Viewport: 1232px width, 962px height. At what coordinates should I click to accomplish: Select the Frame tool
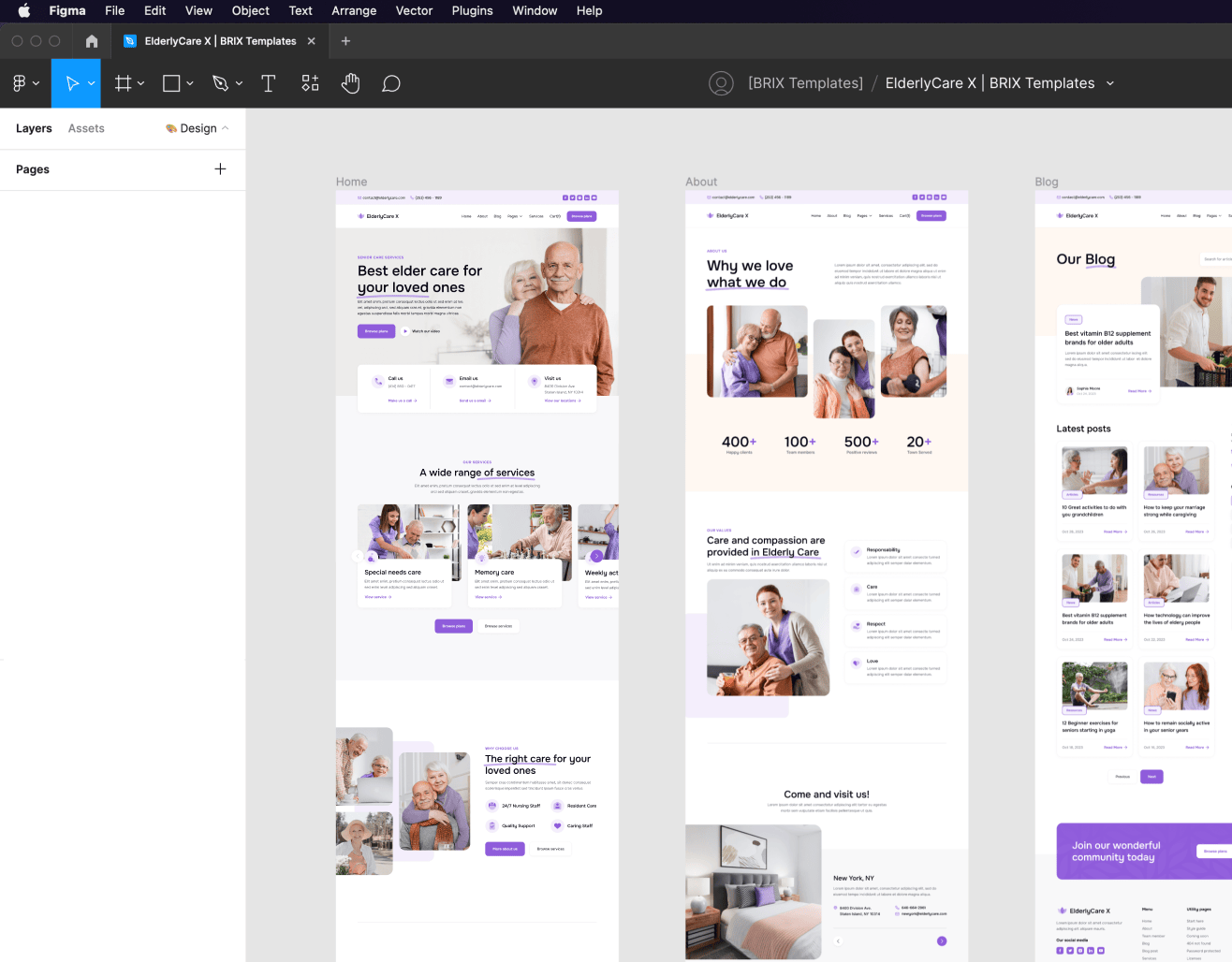pos(123,82)
